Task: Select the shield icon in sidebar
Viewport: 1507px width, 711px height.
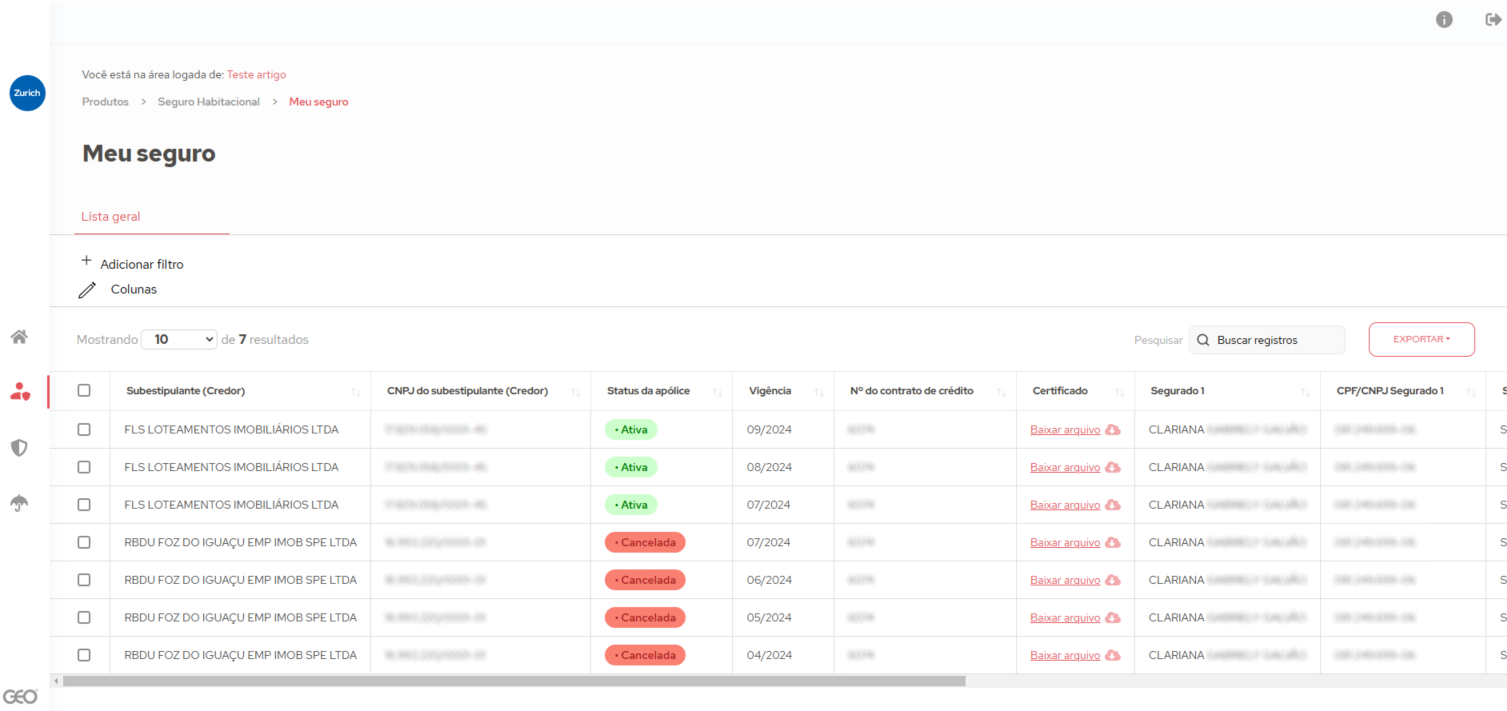Action: click(19, 448)
